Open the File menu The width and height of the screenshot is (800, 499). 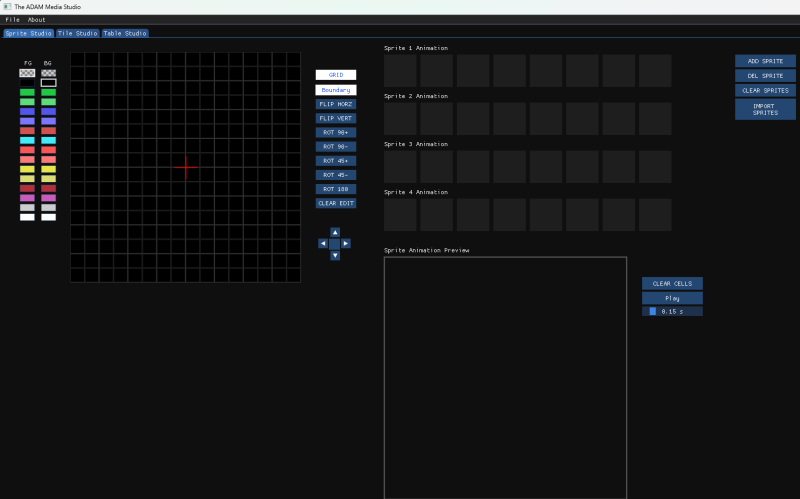(x=12, y=19)
